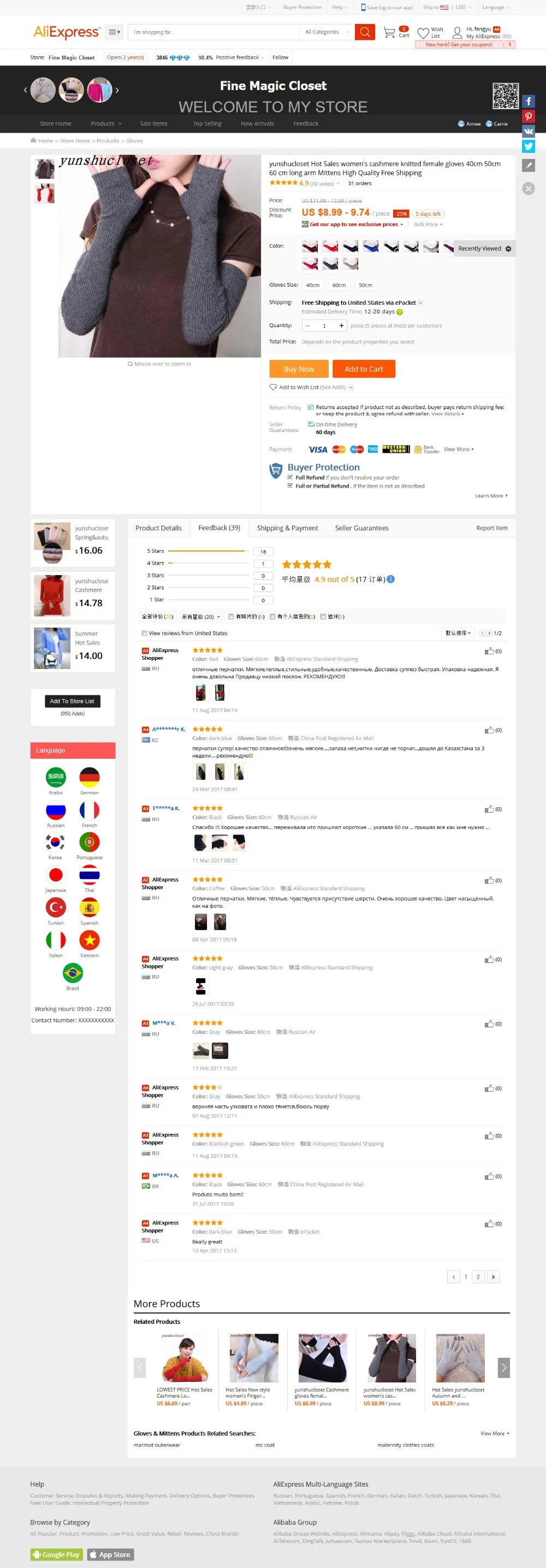Select the blue gloves color swatch
The height and width of the screenshot is (1568, 546).
click(x=371, y=246)
